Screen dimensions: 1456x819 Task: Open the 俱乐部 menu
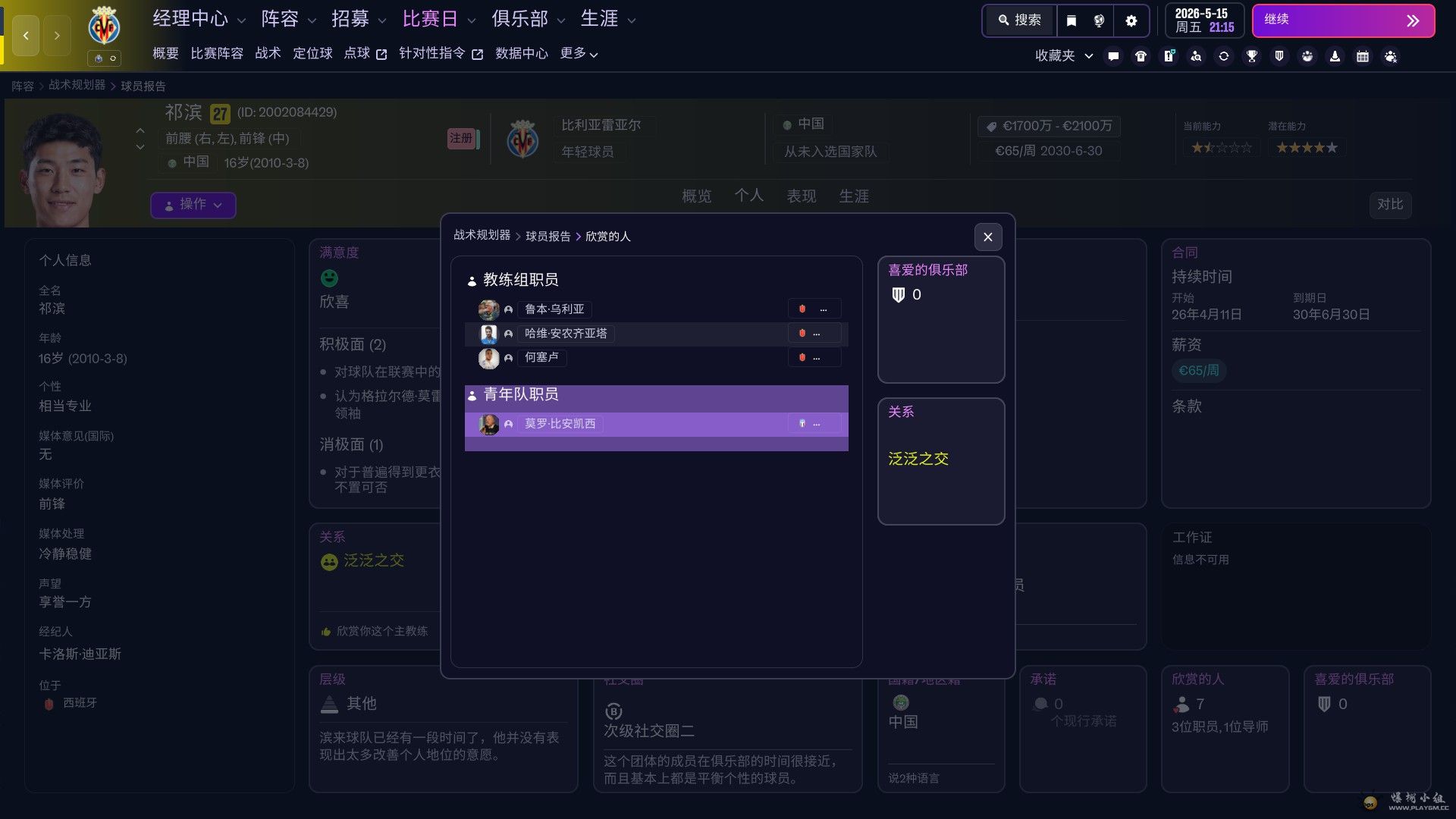click(x=529, y=19)
